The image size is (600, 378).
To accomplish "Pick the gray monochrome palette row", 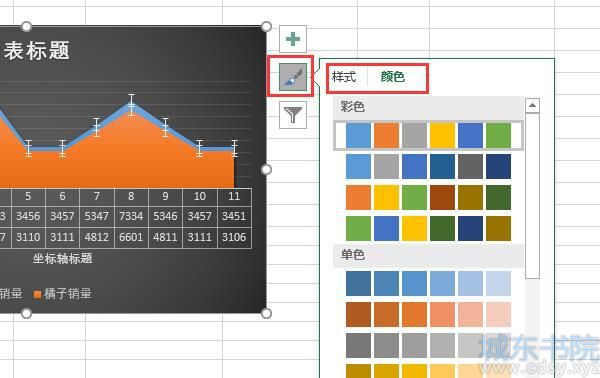I will pos(428,345).
